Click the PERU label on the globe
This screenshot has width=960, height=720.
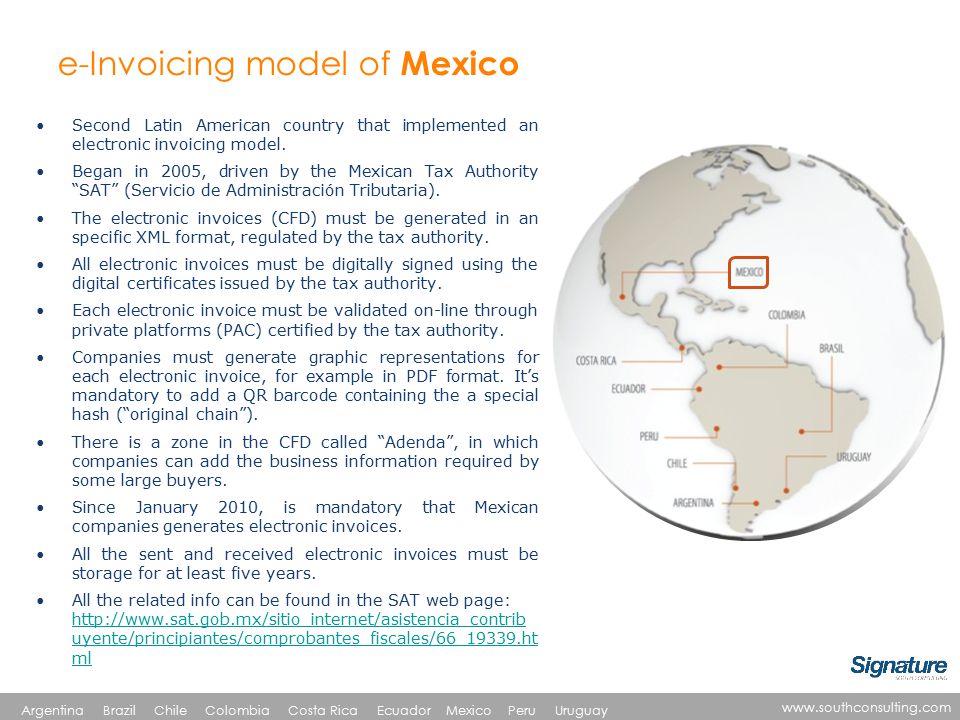[x=649, y=437]
